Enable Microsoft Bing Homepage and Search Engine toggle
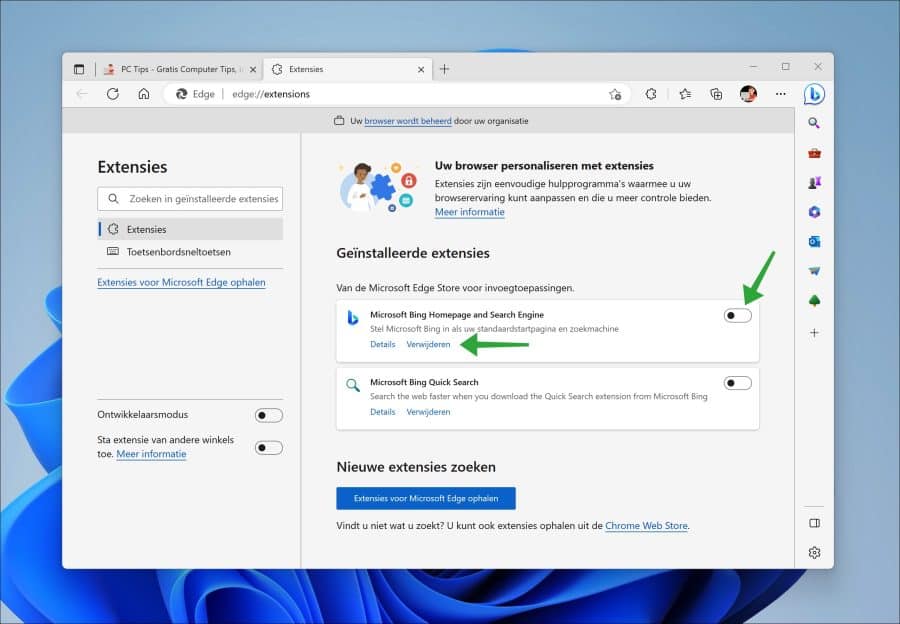 737,315
